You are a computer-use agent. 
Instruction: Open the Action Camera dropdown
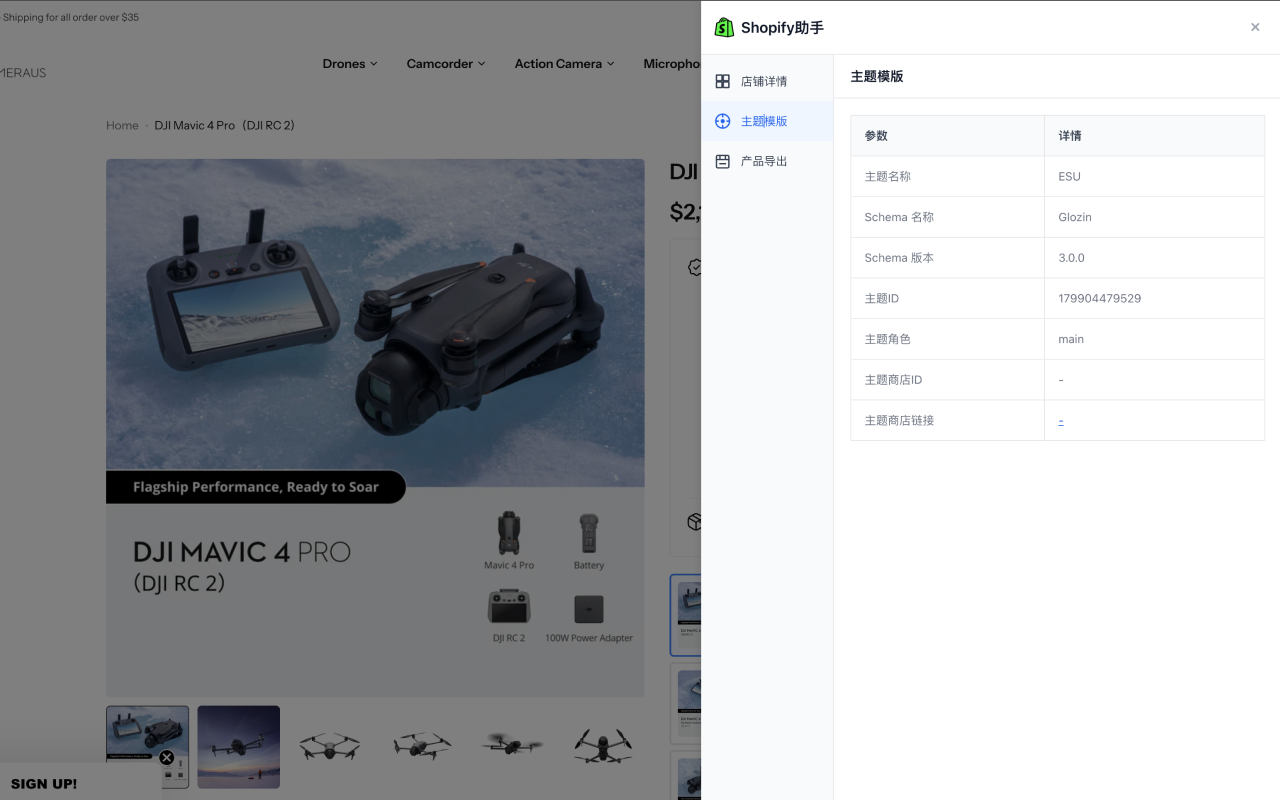click(x=564, y=63)
